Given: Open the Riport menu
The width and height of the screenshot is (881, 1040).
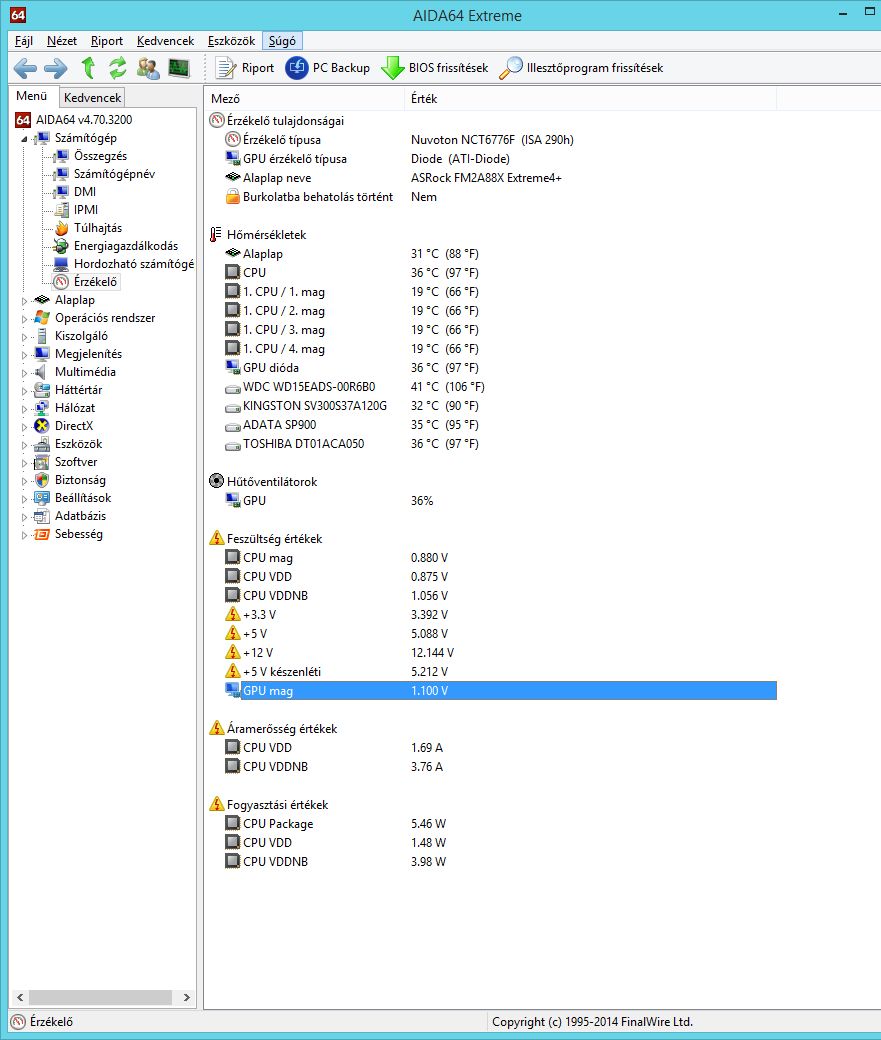Looking at the screenshot, I should 107,41.
